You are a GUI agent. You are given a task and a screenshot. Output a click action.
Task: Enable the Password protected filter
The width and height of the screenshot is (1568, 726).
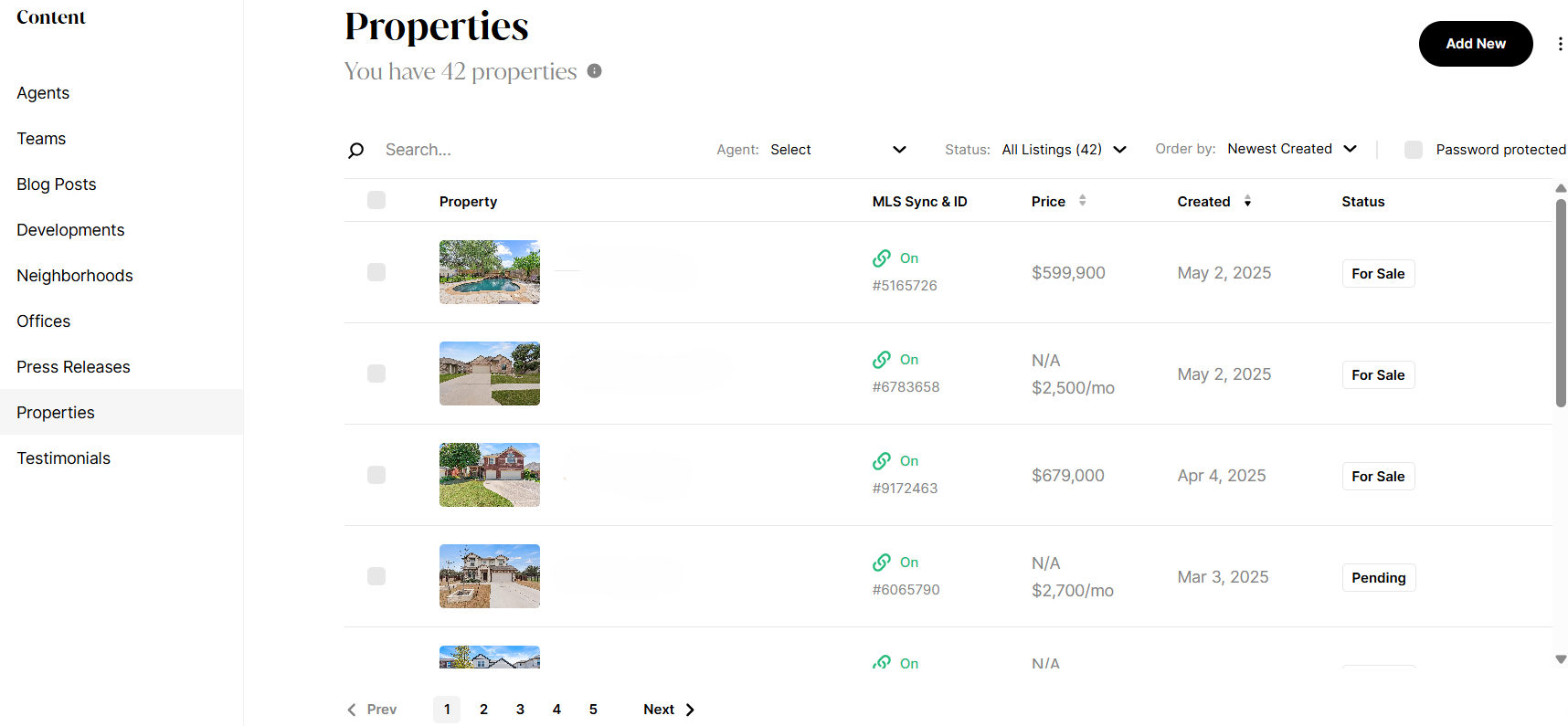pyautogui.click(x=1414, y=149)
